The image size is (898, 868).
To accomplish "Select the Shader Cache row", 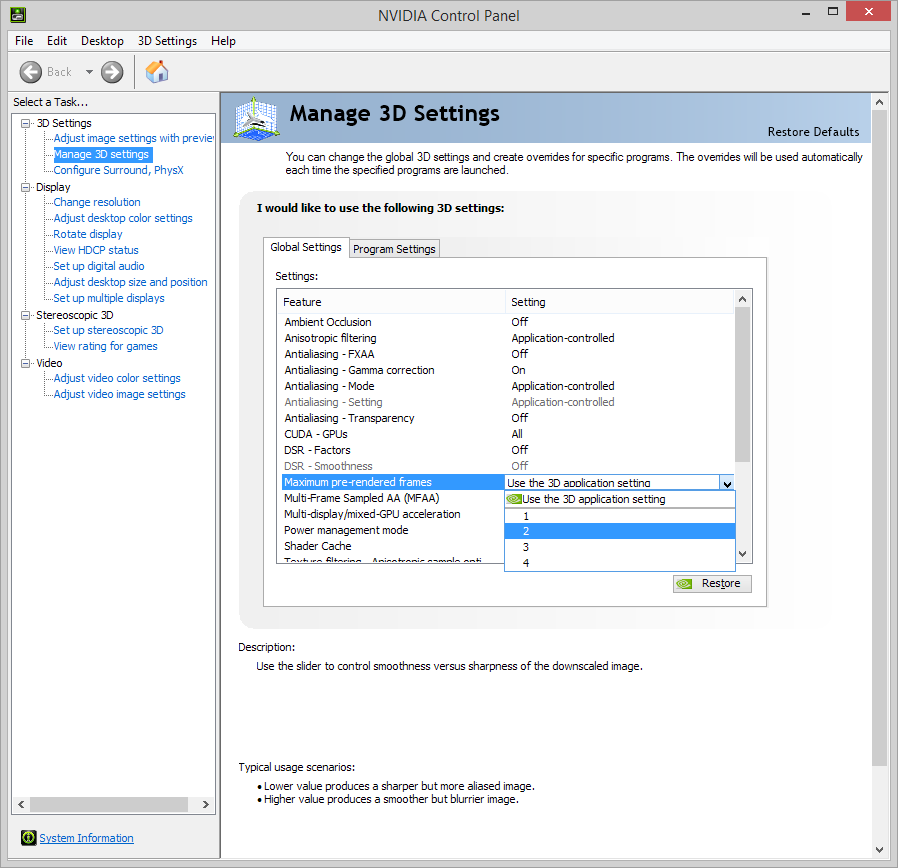I will 393,546.
